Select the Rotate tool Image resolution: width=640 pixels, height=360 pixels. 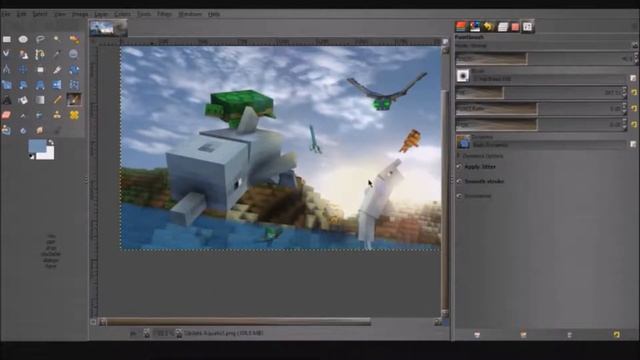pyautogui.click(x=74, y=69)
